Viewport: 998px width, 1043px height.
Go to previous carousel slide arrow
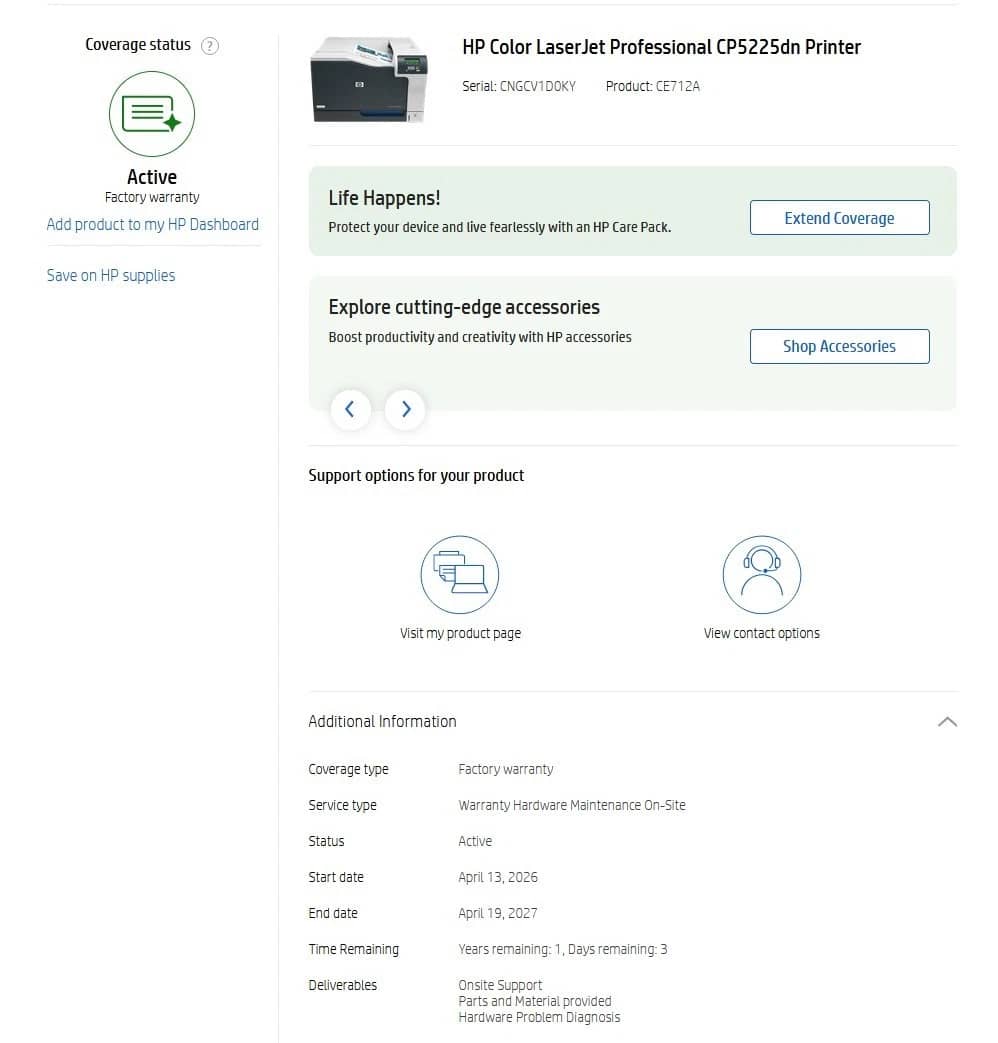(350, 409)
